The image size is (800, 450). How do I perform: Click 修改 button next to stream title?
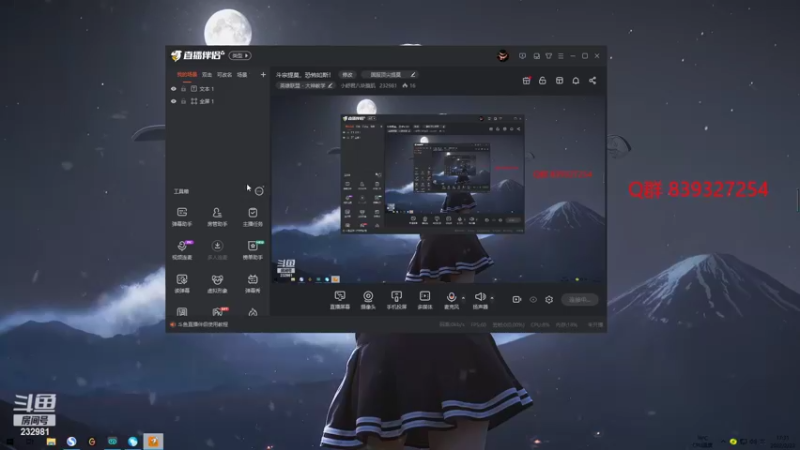(347, 74)
